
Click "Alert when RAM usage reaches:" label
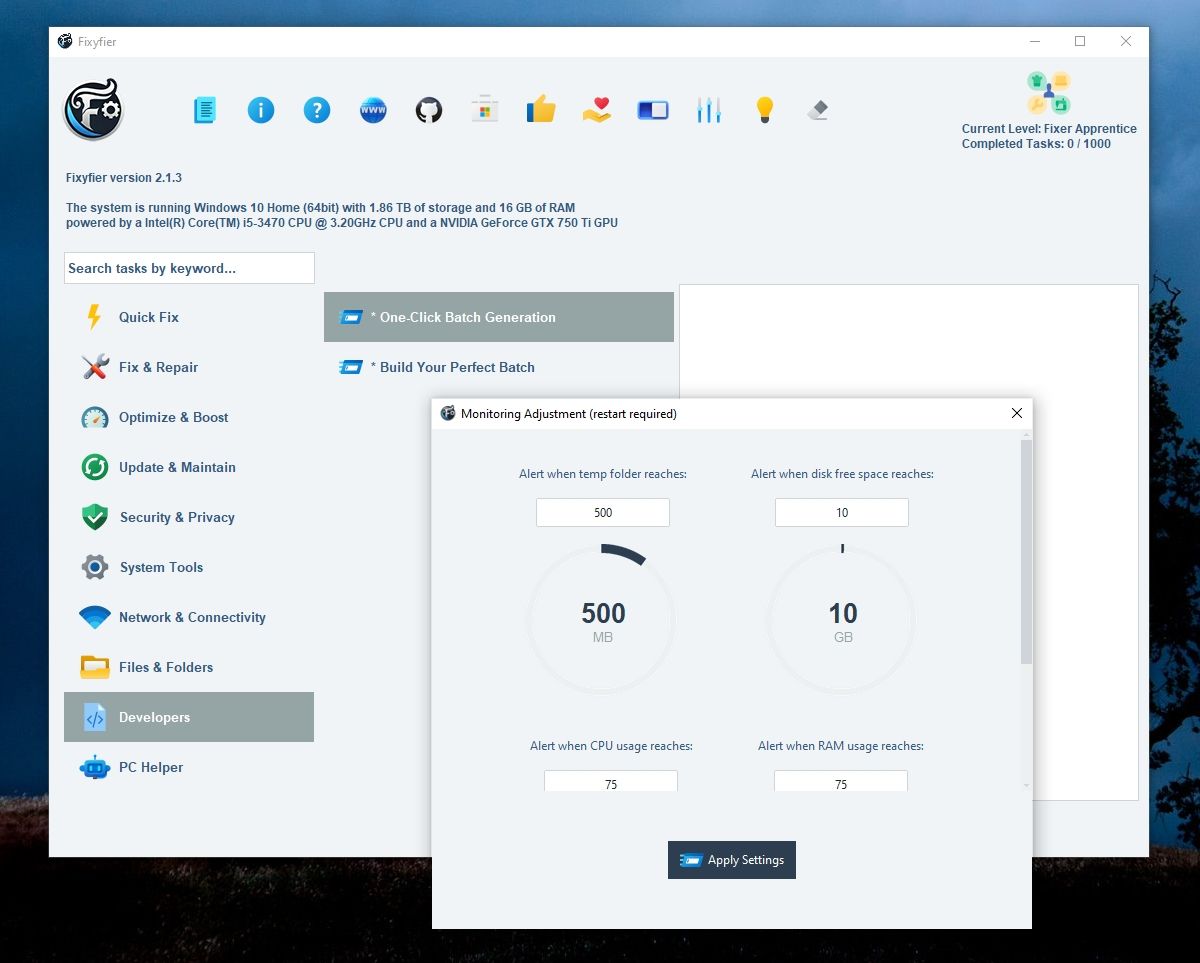click(841, 746)
